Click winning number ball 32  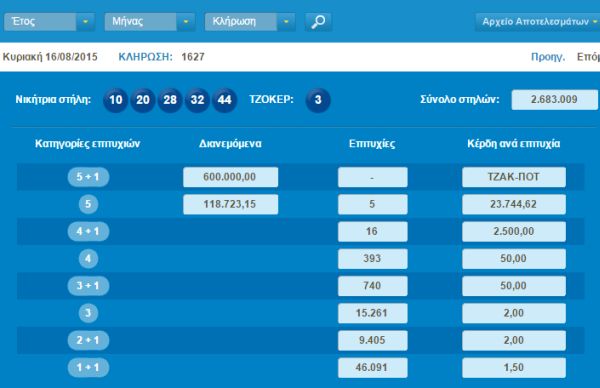[197, 100]
